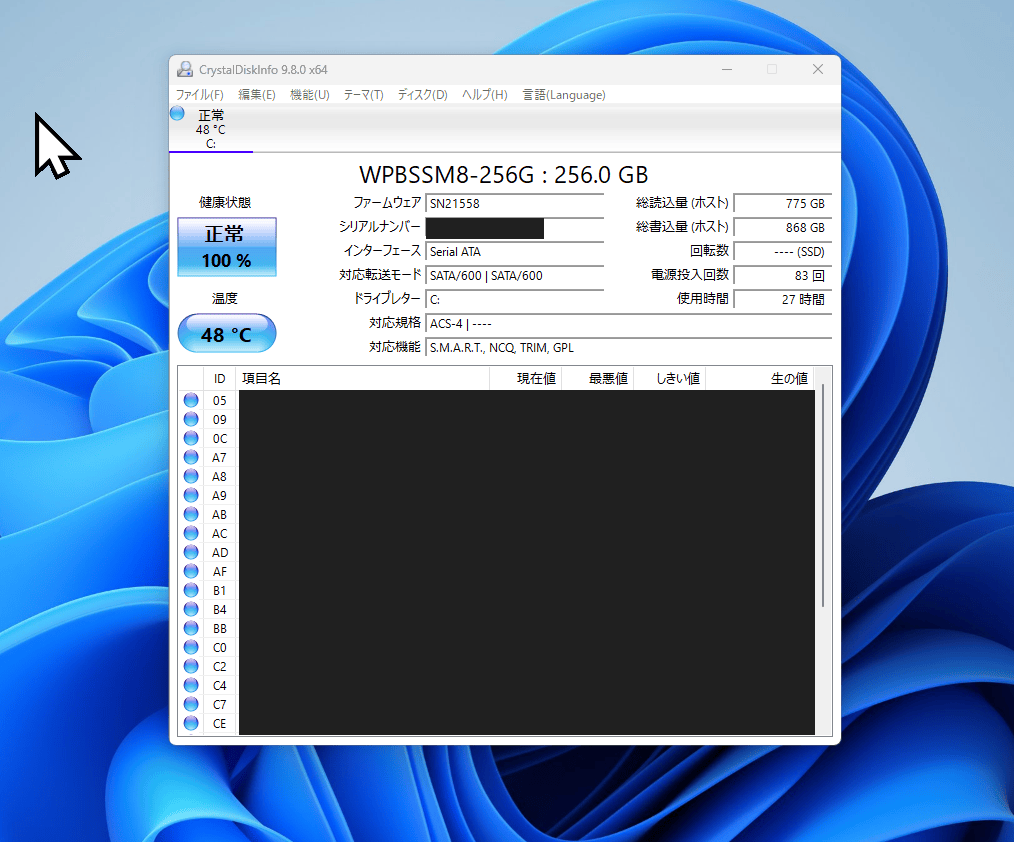
Task: Click the 48 °C temperature button
Action: coord(227,334)
